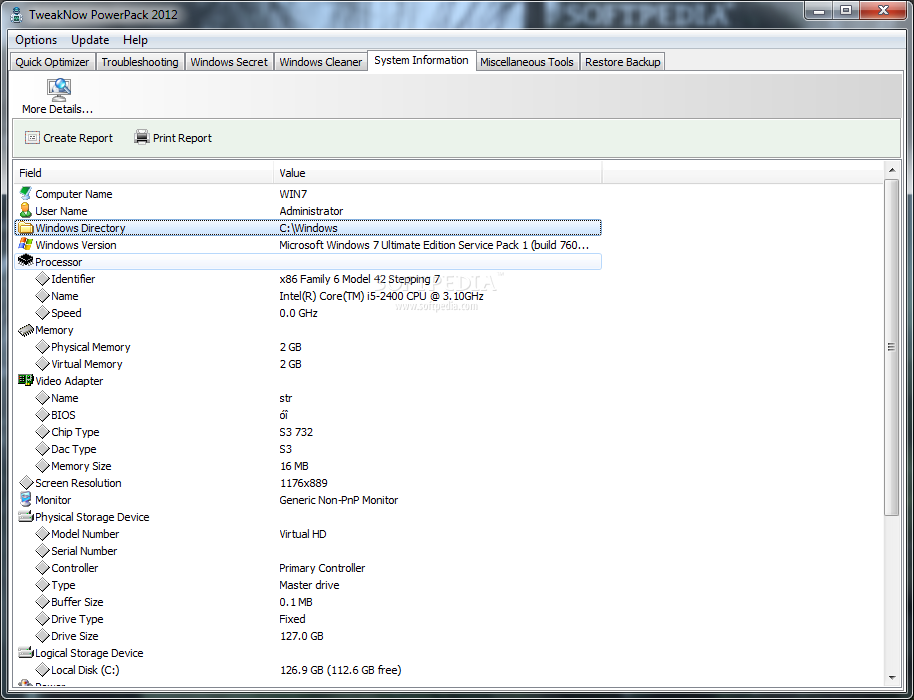This screenshot has width=914, height=700.
Task: Click the Monitor row display icon
Action: 25,500
